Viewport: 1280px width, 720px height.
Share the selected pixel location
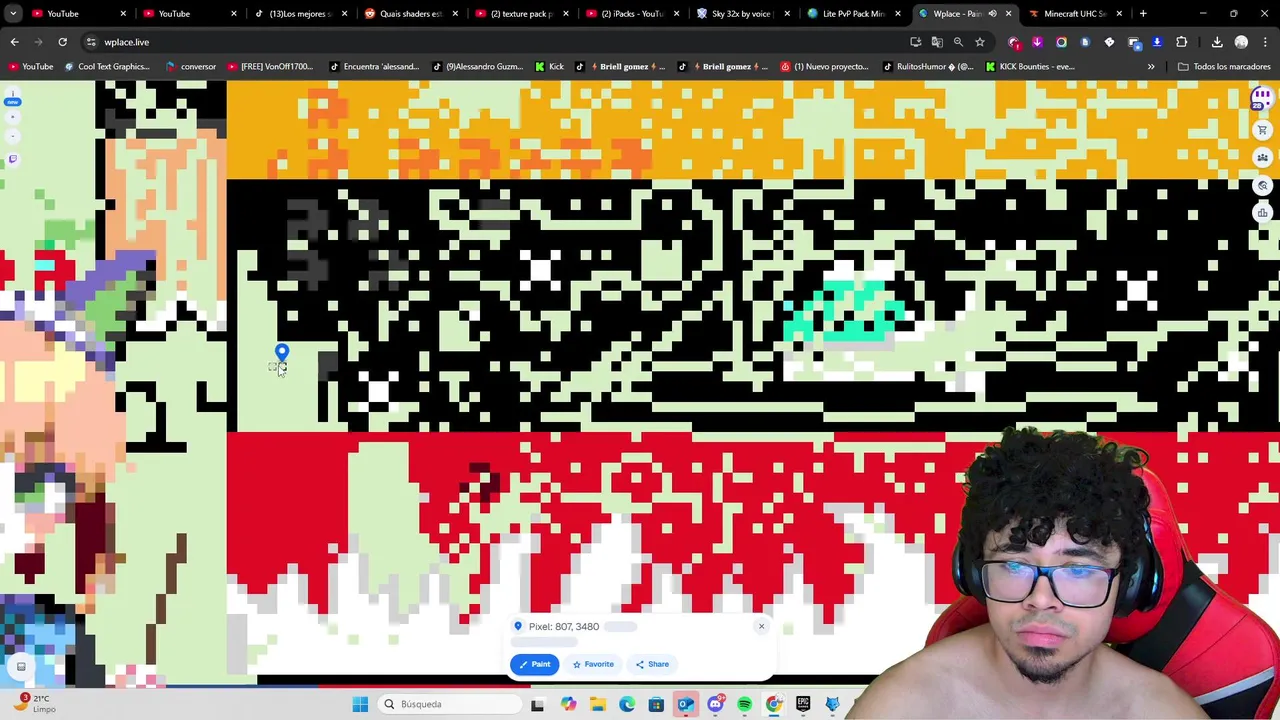click(652, 664)
